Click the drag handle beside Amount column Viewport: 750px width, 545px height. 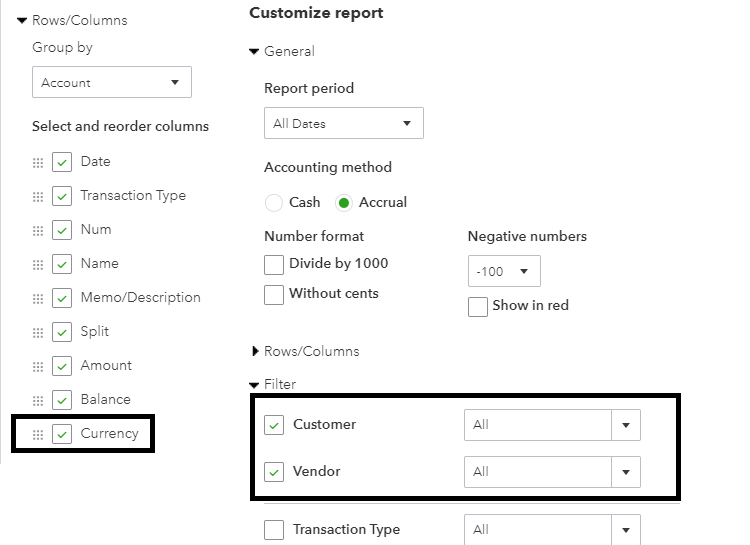pyautogui.click(x=38, y=367)
